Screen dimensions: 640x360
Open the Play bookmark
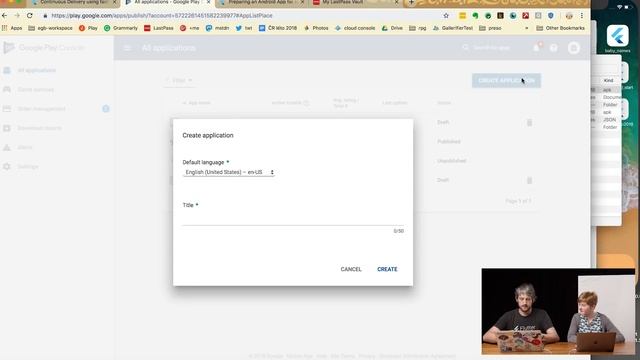pyautogui.click(x=88, y=28)
